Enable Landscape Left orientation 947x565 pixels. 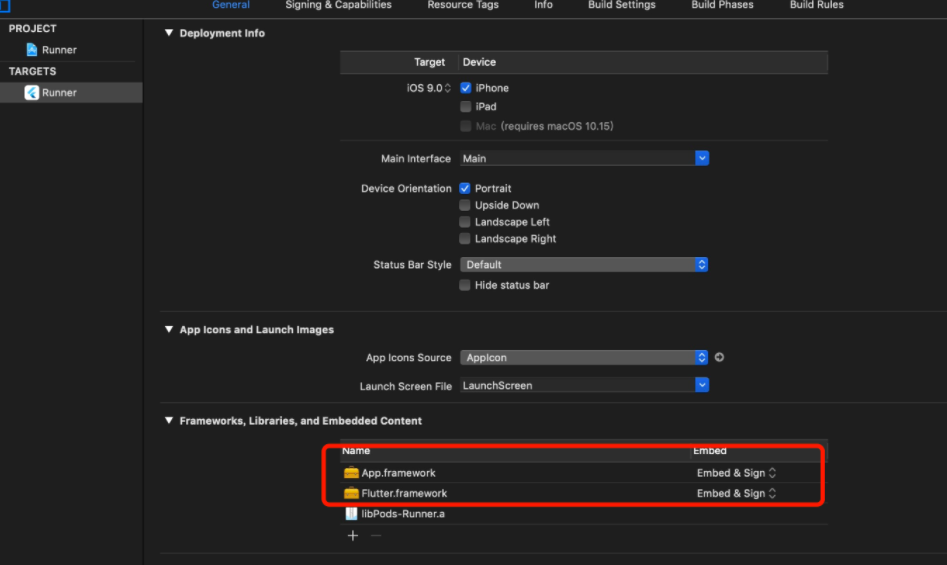point(465,222)
